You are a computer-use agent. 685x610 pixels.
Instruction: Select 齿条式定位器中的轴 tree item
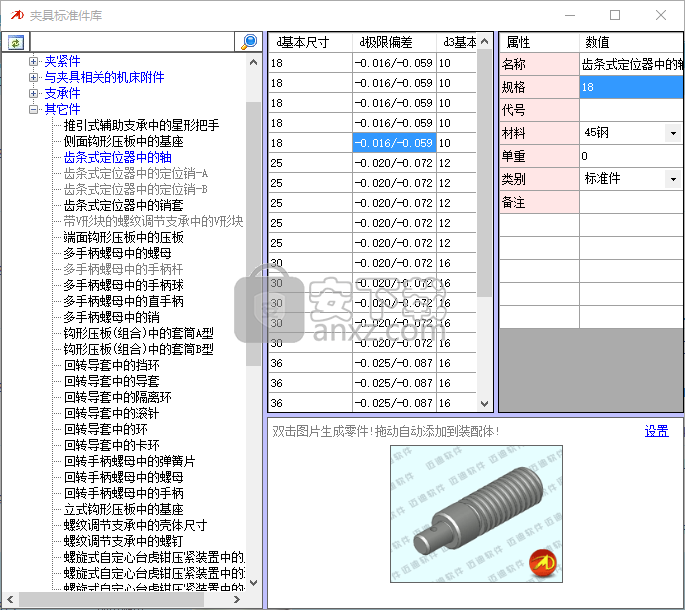(117, 157)
